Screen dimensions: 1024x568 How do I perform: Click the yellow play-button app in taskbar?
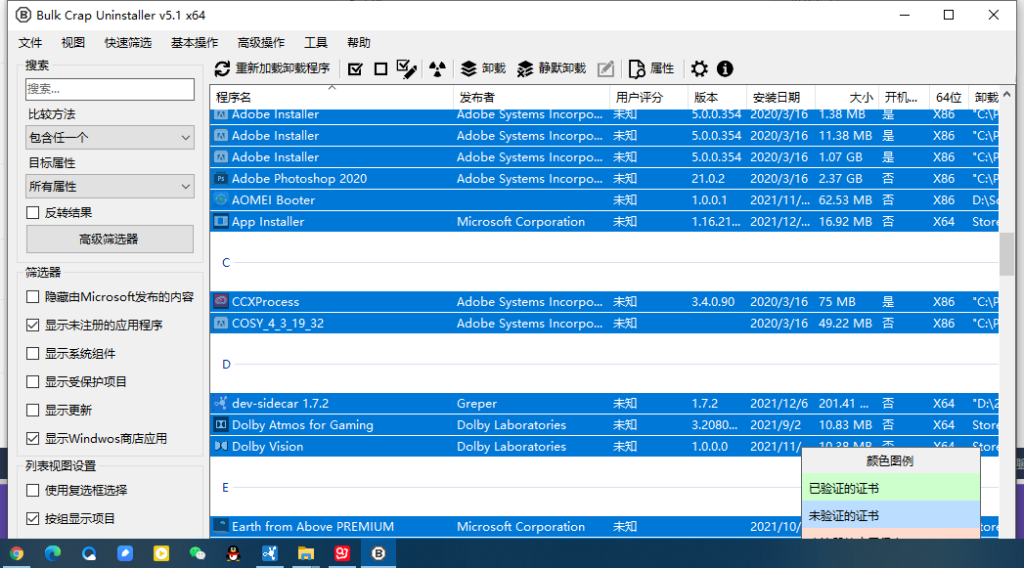click(x=161, y=554)
